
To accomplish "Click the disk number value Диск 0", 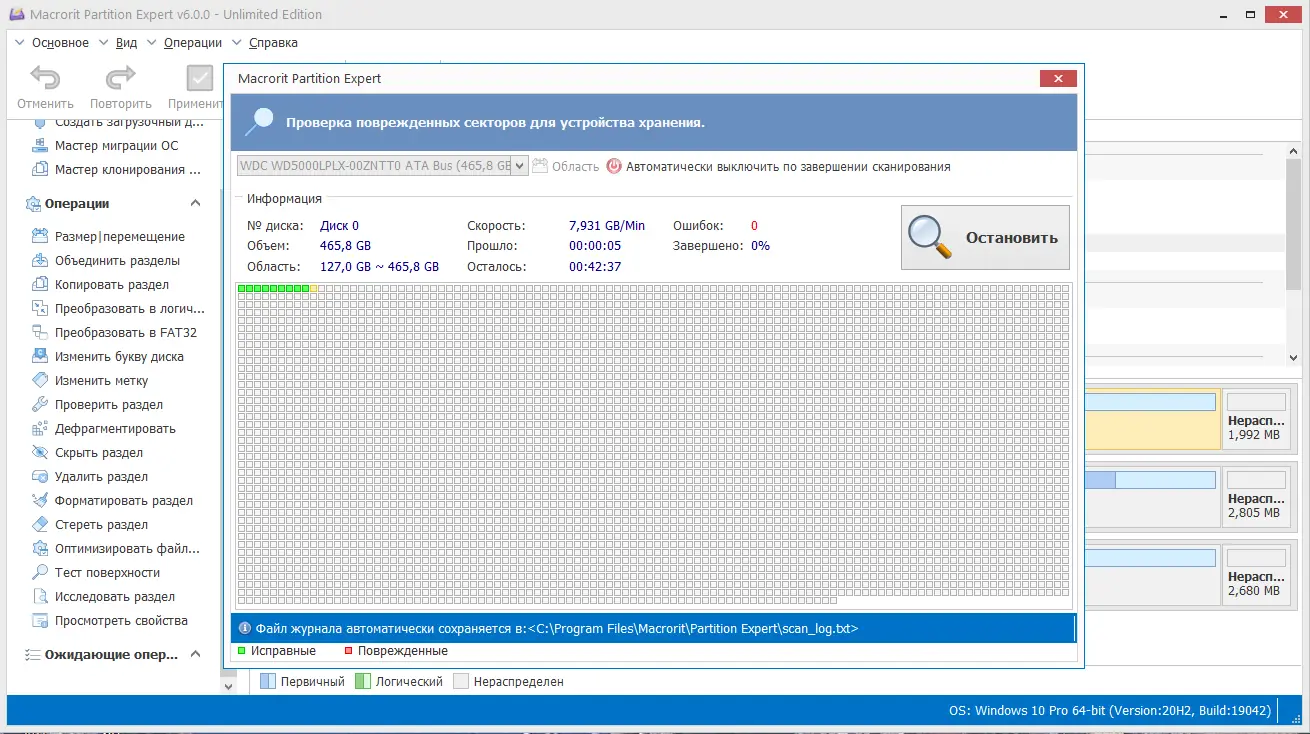I will 339,226.
